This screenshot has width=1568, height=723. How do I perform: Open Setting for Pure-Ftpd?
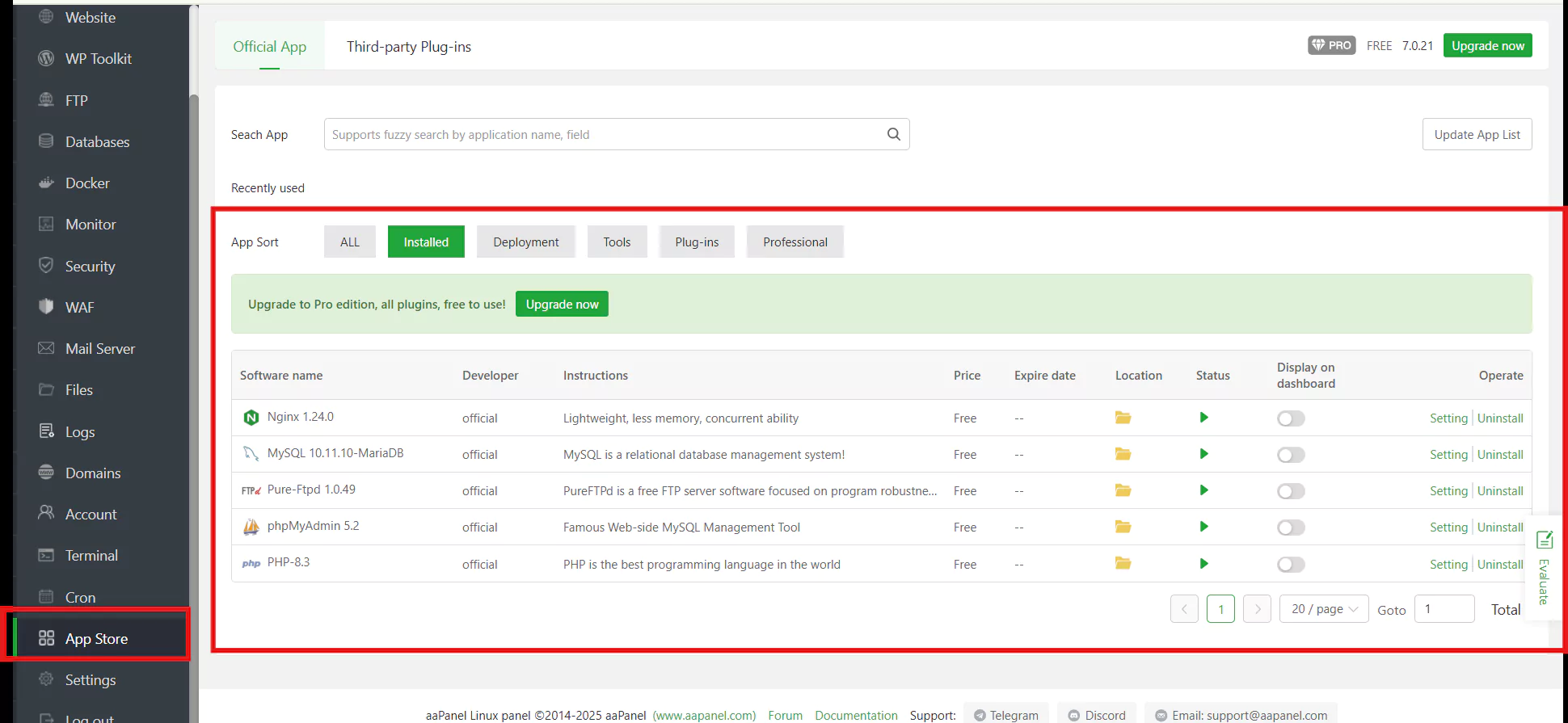tap(1448, 491)
